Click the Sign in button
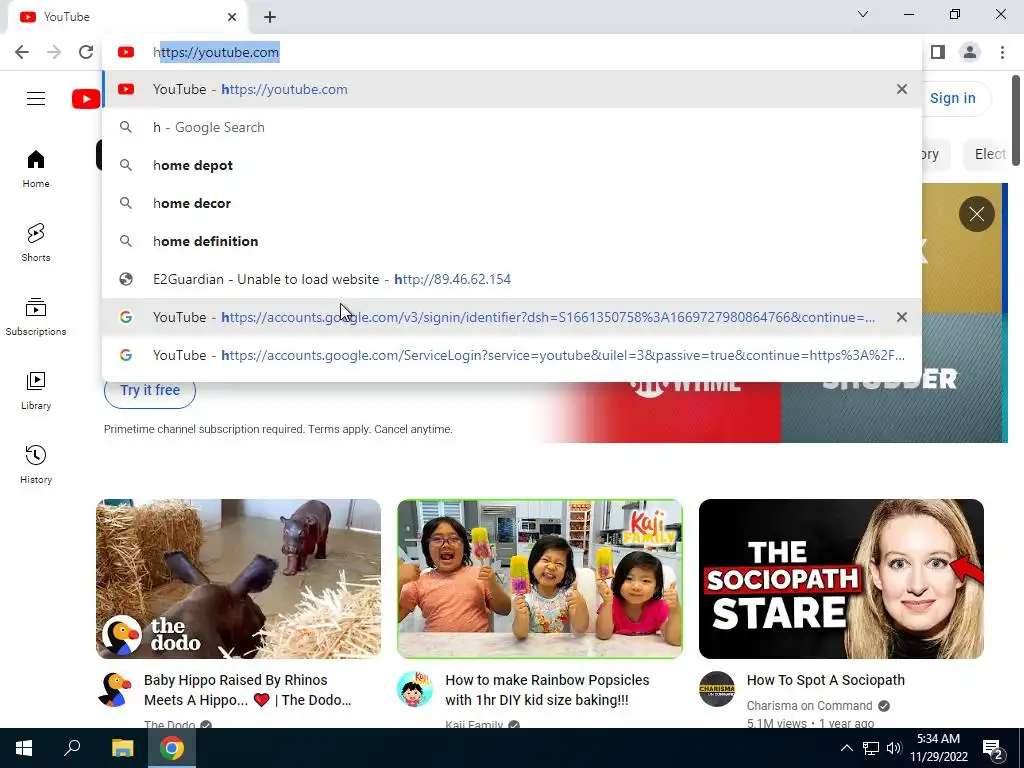1024x768 pixels. [x=953, y=99]
